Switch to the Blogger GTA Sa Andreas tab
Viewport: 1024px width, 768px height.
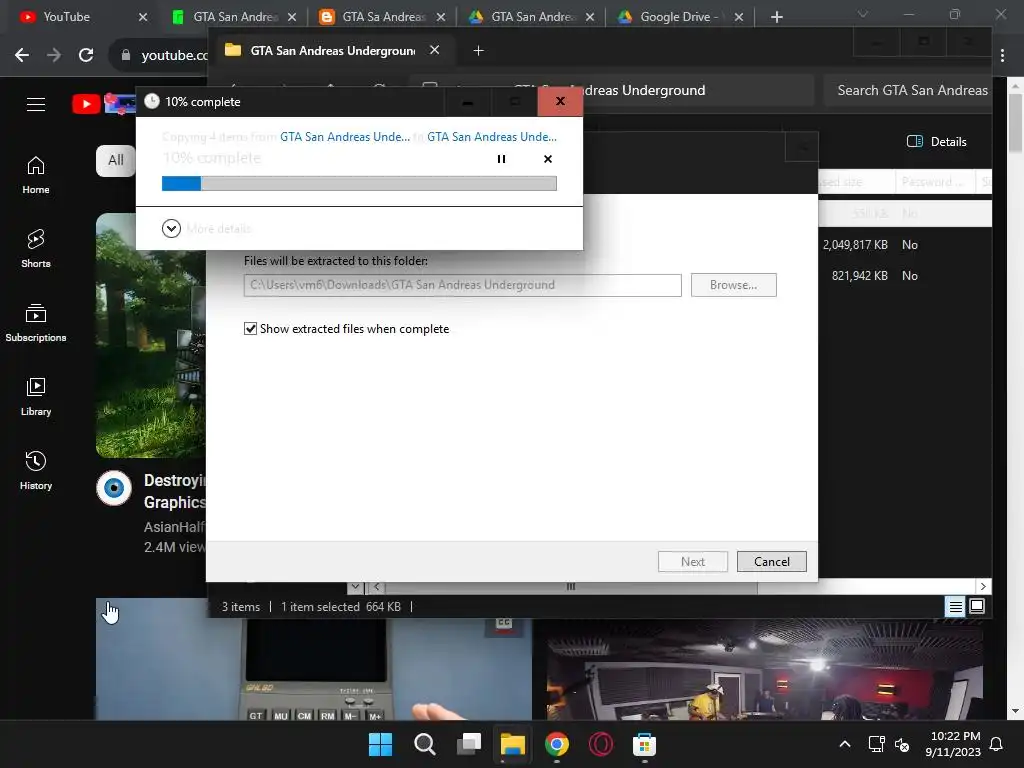tap(384, 17)
